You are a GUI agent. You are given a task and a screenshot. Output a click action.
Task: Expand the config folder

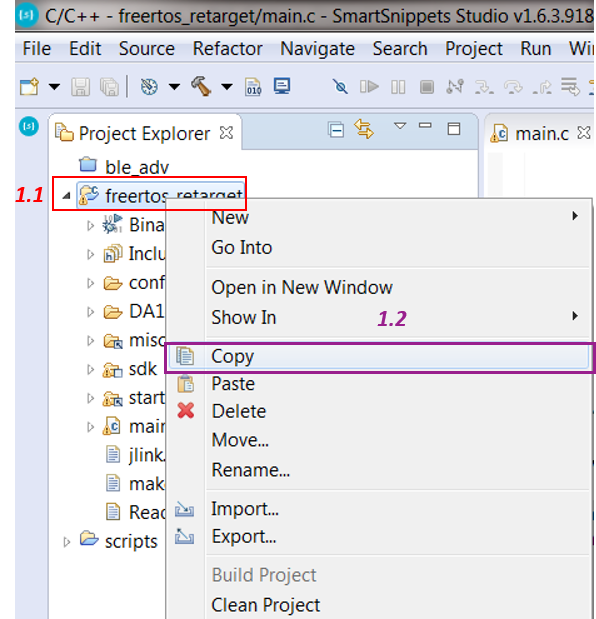pyautogui.click(x=90, y=283)
